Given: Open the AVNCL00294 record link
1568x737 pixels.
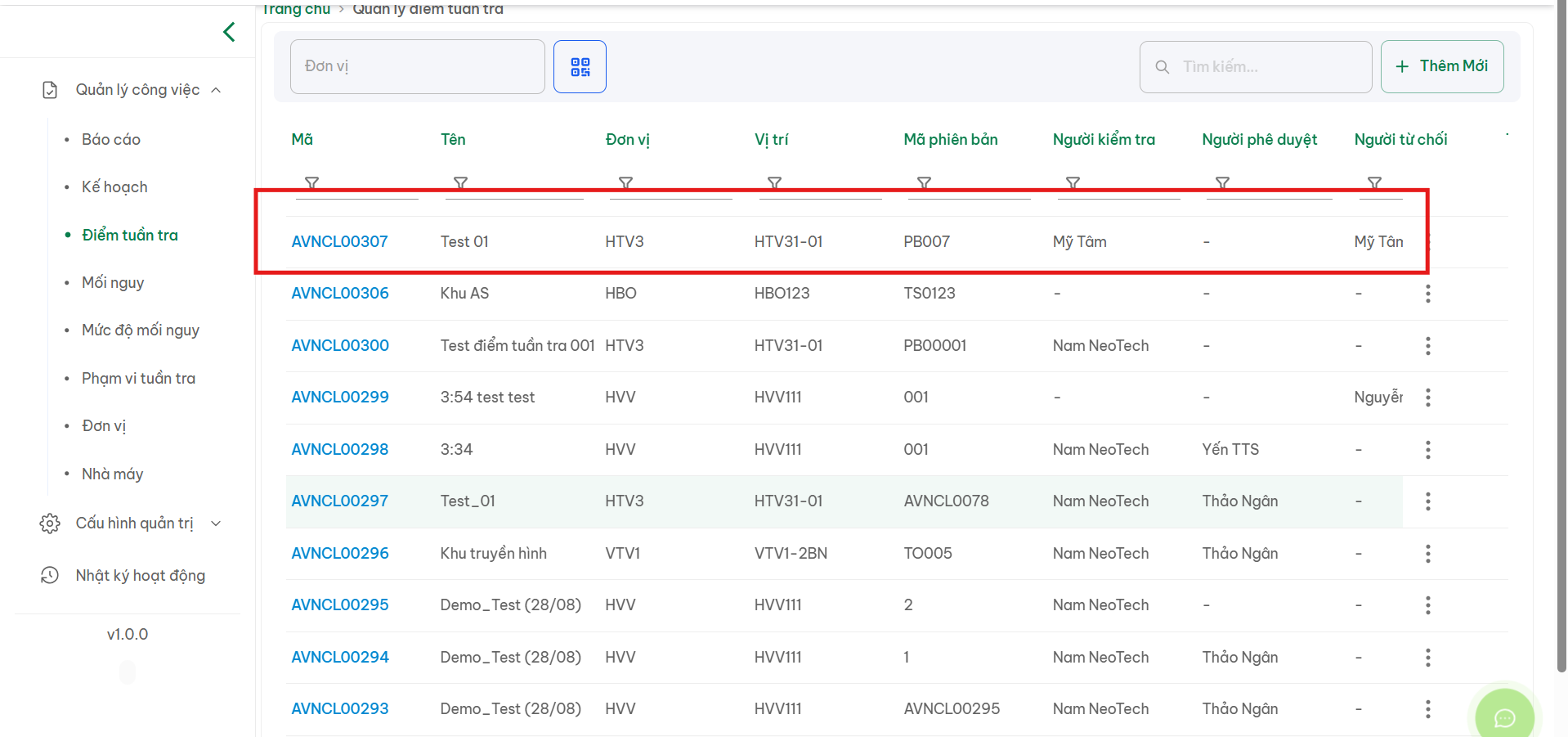Looking at the screenshot, I should (340, 658).
